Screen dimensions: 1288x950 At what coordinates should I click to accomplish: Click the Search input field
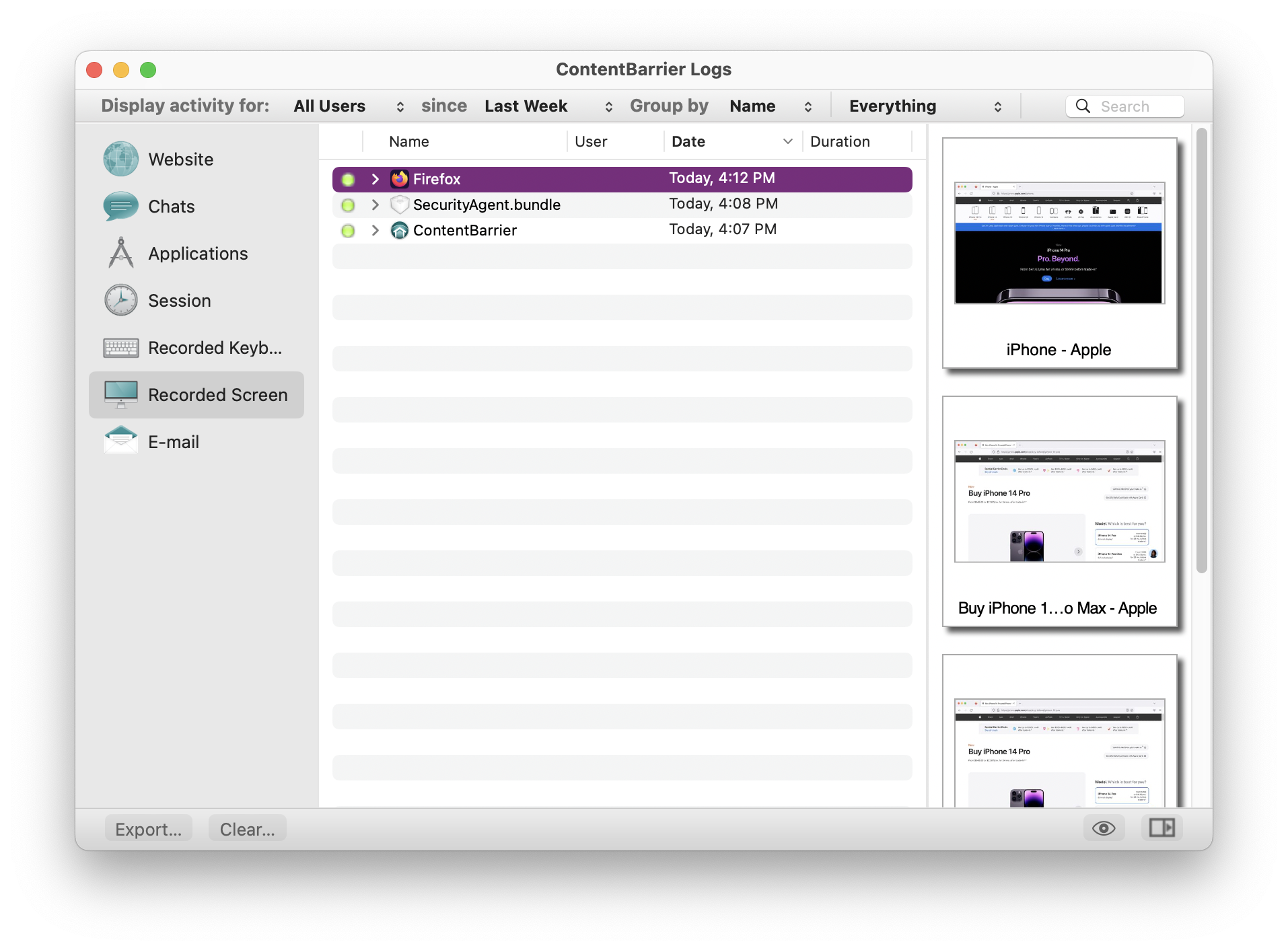[x=1125, y=106]
